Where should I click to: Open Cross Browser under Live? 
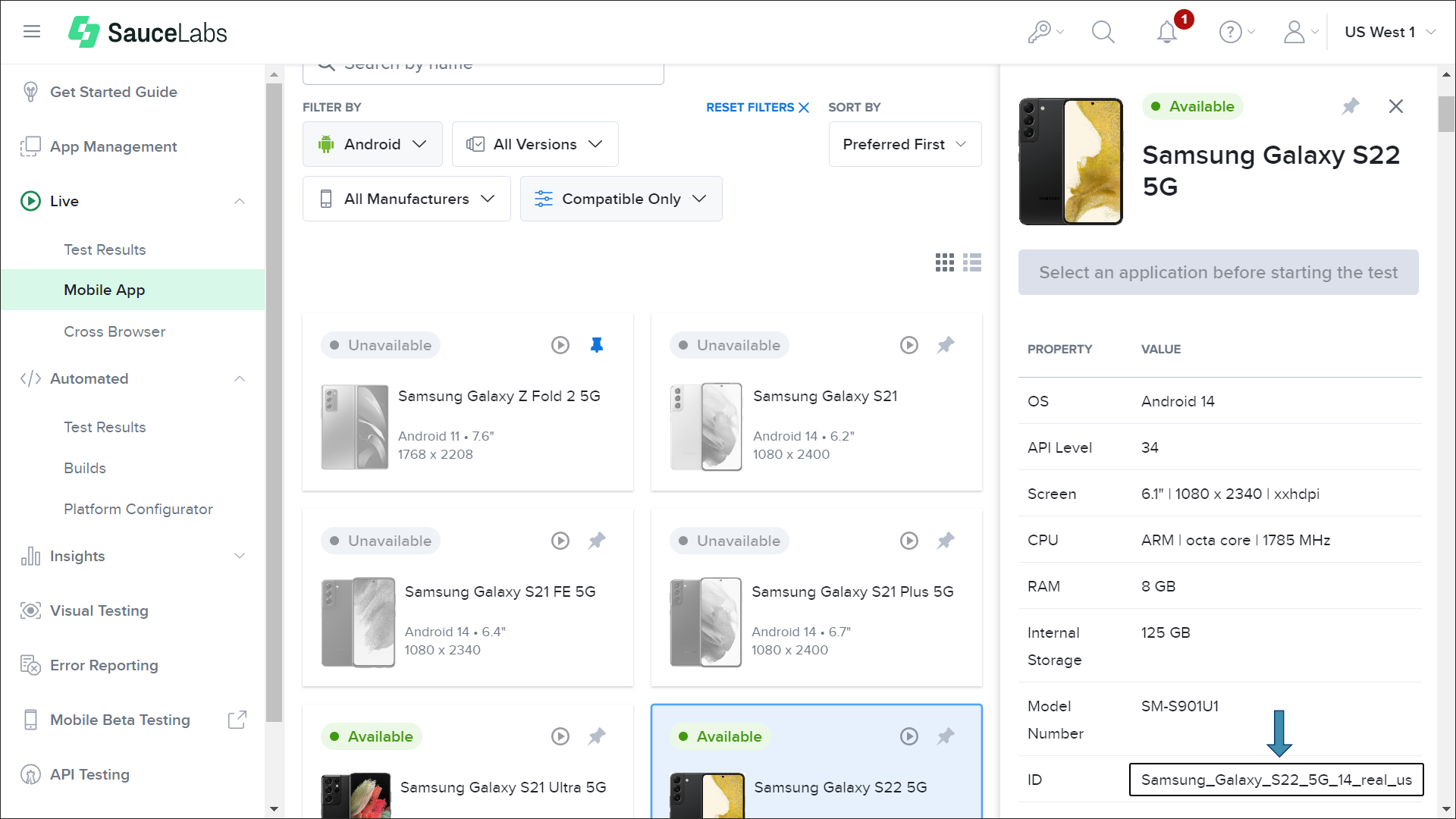[x=115, y=331]
